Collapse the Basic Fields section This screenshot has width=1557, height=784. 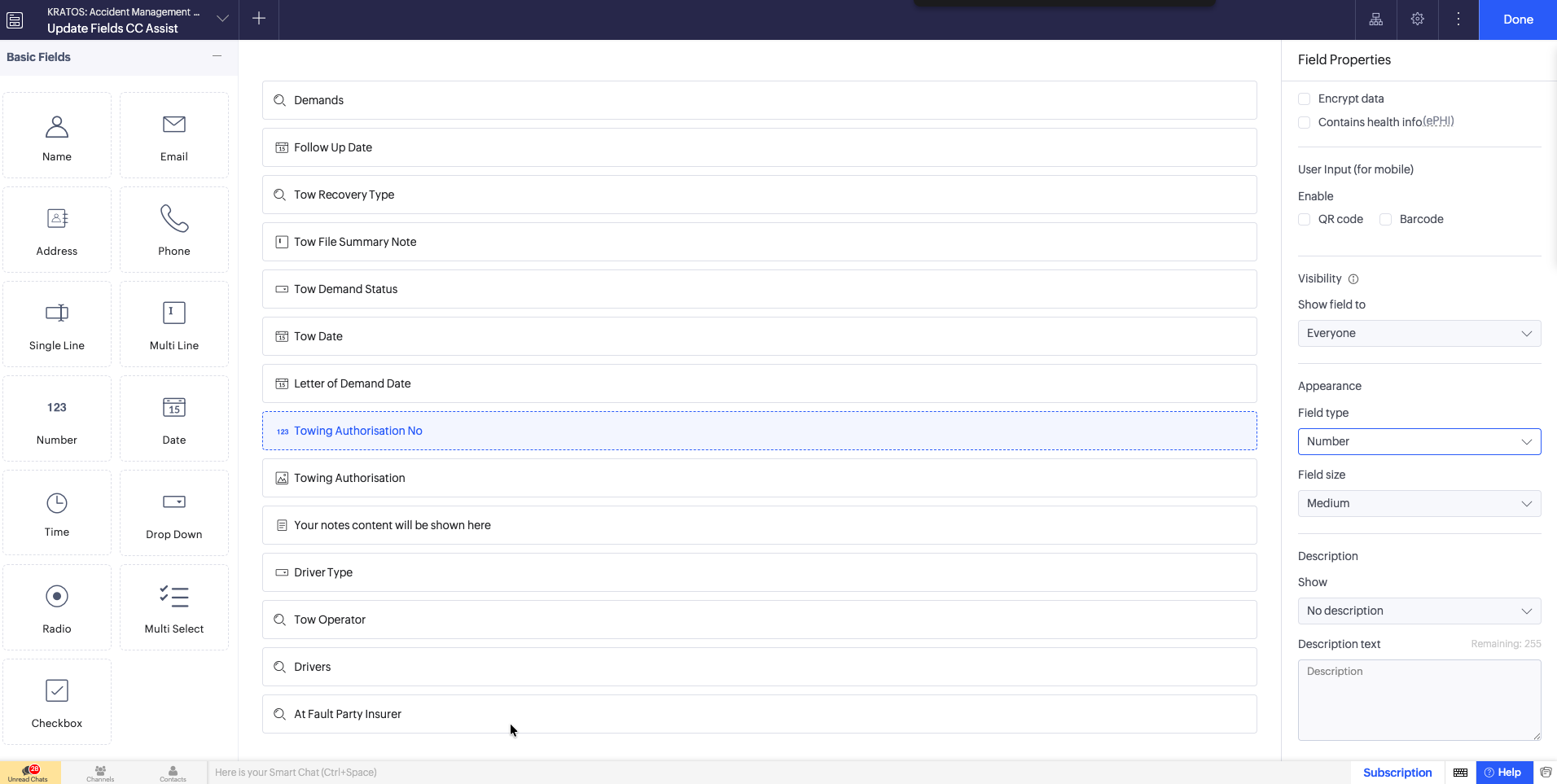point(217,56)
